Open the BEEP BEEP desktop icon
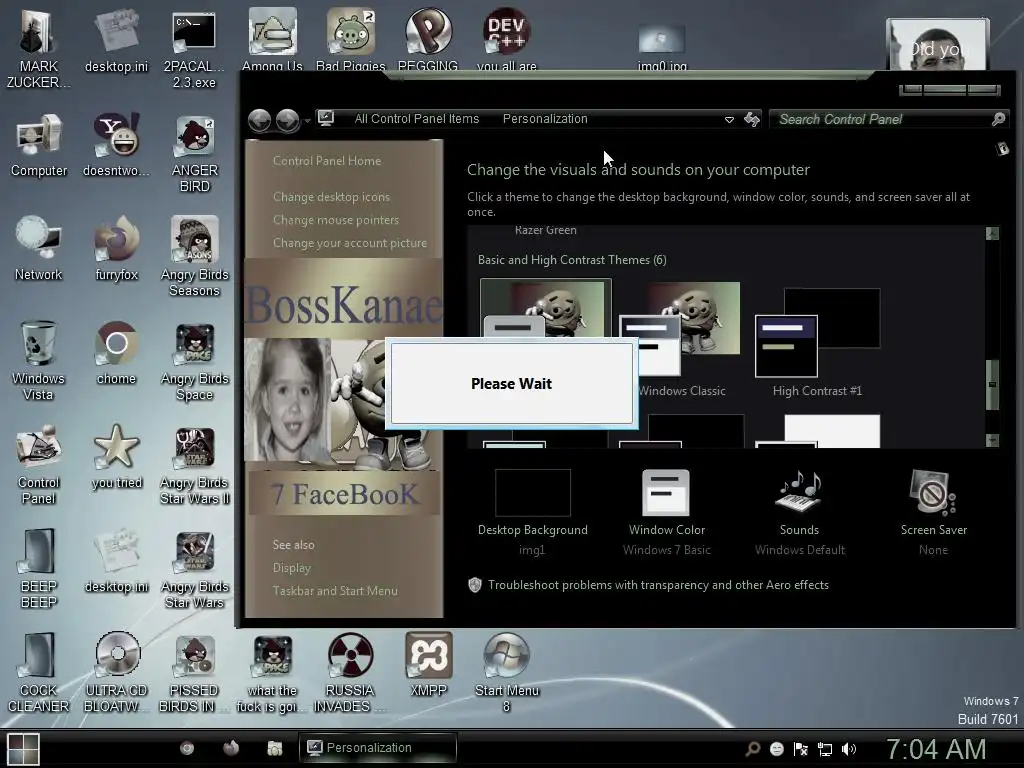1024x768 pixels. click(39, 568)
